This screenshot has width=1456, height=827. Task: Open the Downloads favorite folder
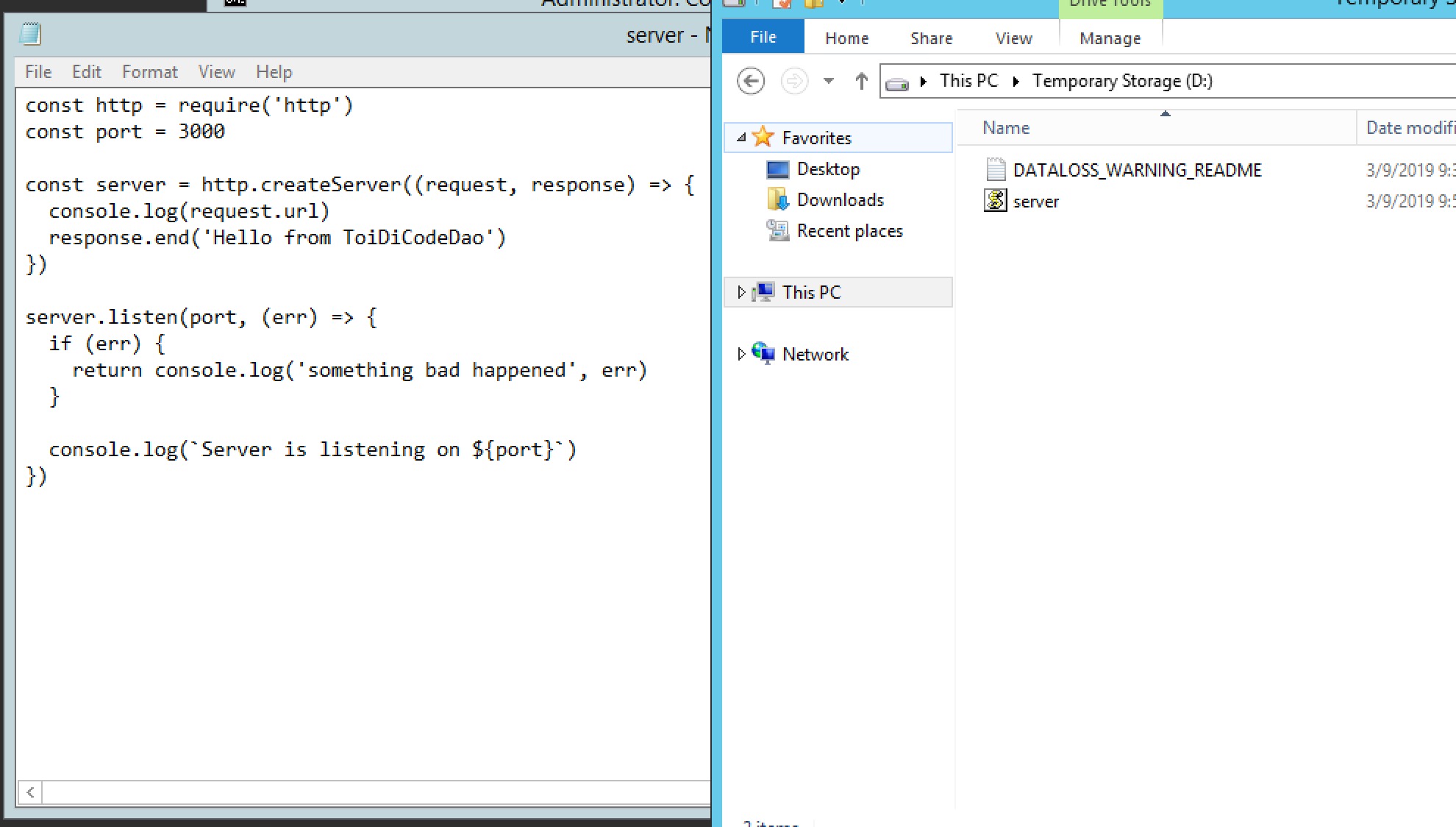pyautogui.click(x=840, y=200)
